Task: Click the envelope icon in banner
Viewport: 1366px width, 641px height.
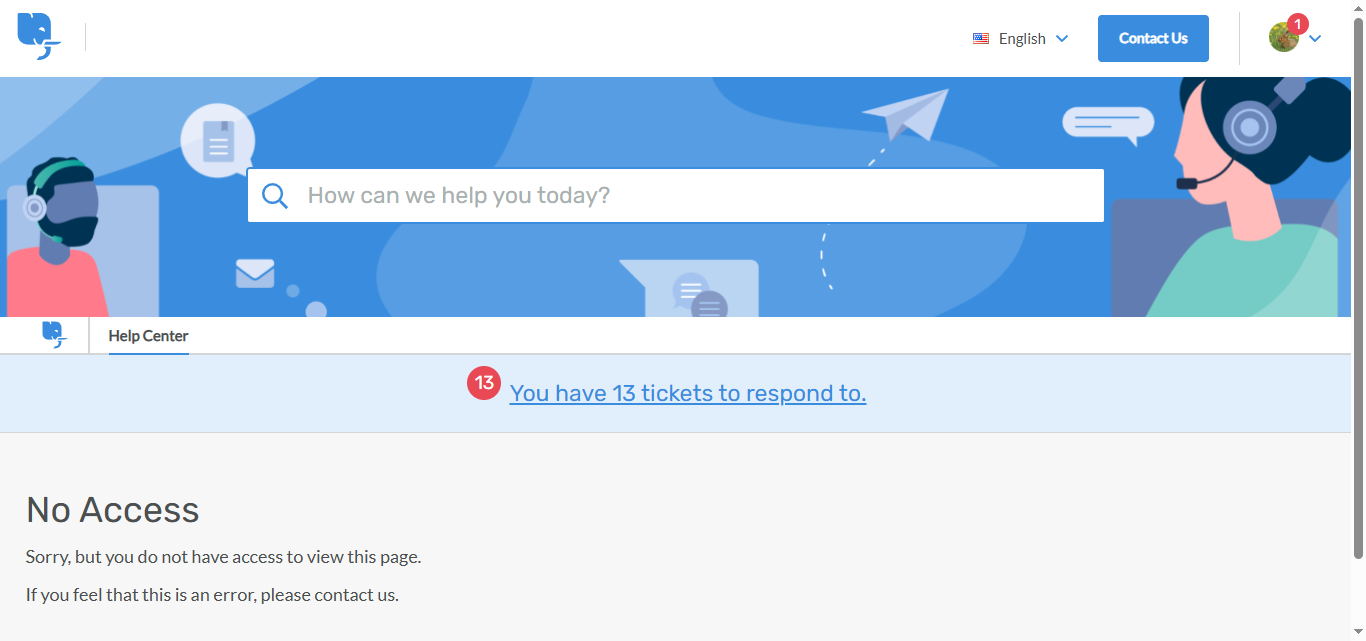Action: point(255,273)
